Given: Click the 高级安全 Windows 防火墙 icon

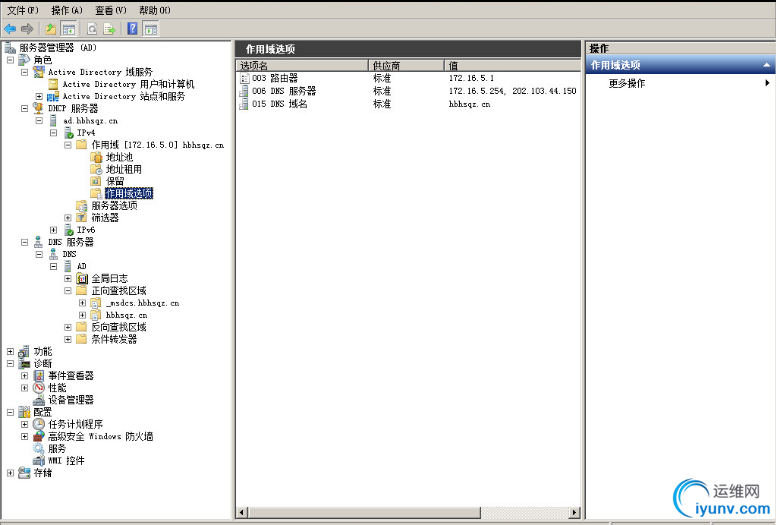Looking at the screenshot, I should 39,436.
